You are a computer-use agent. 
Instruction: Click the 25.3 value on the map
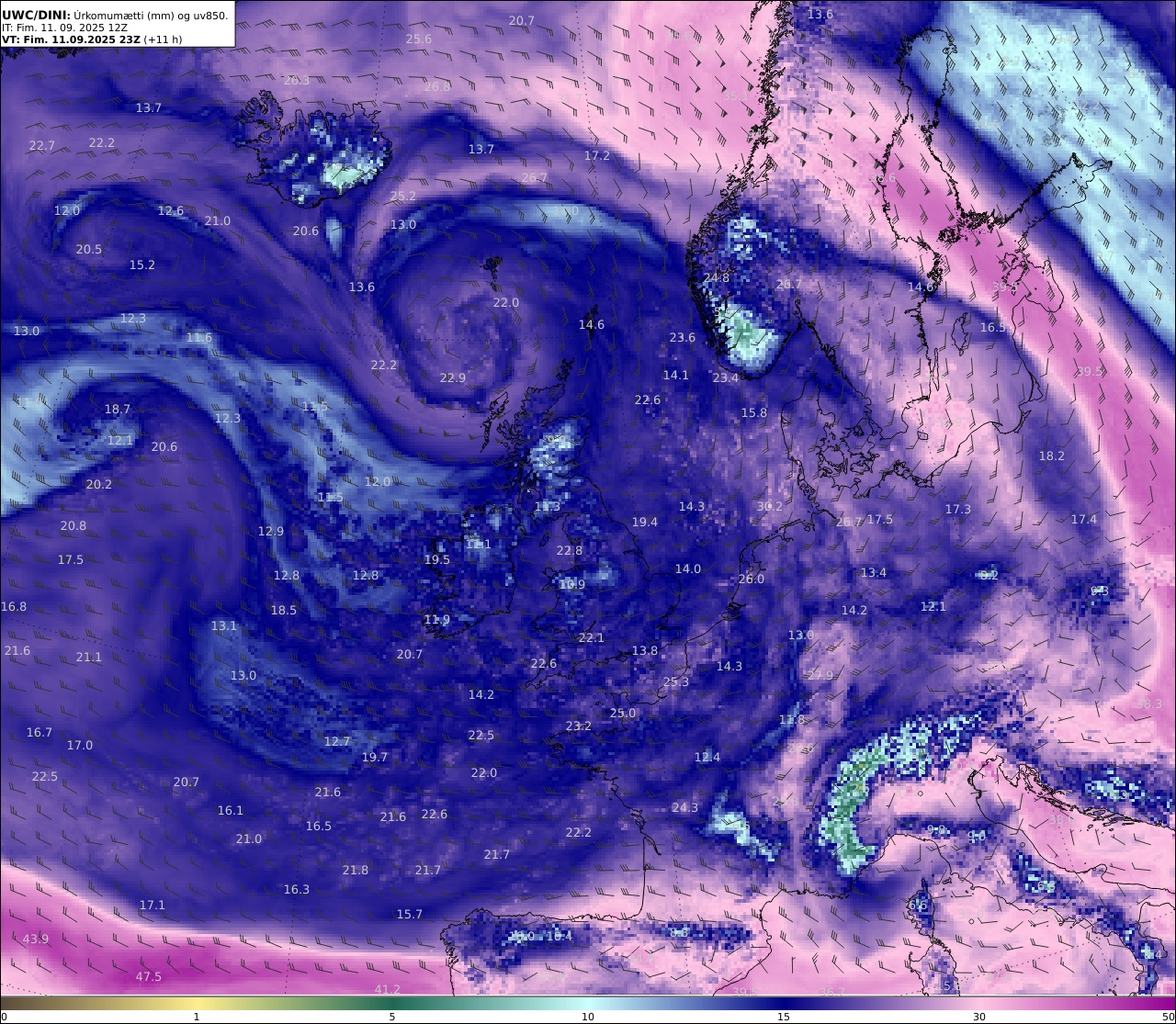(676, 681)
